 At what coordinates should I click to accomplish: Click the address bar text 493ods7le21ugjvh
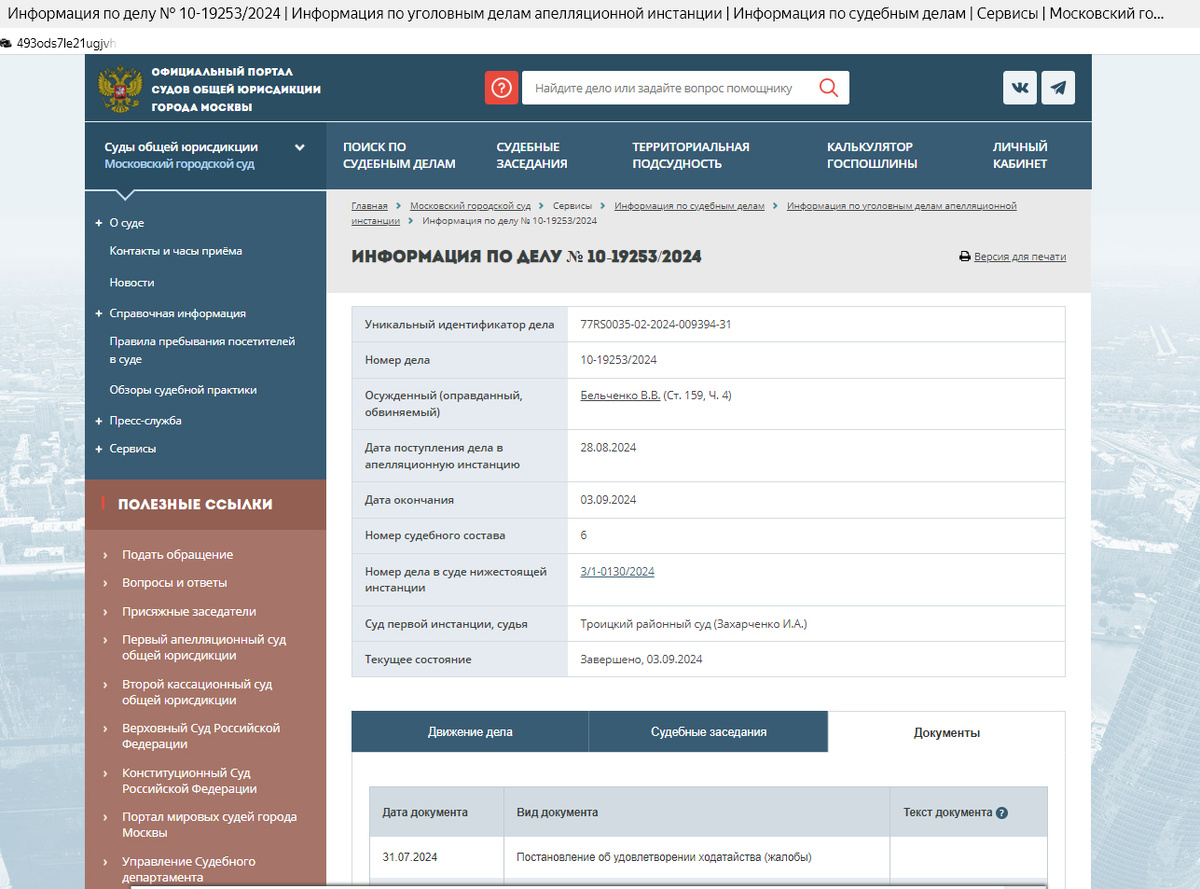tap(66, 44)
